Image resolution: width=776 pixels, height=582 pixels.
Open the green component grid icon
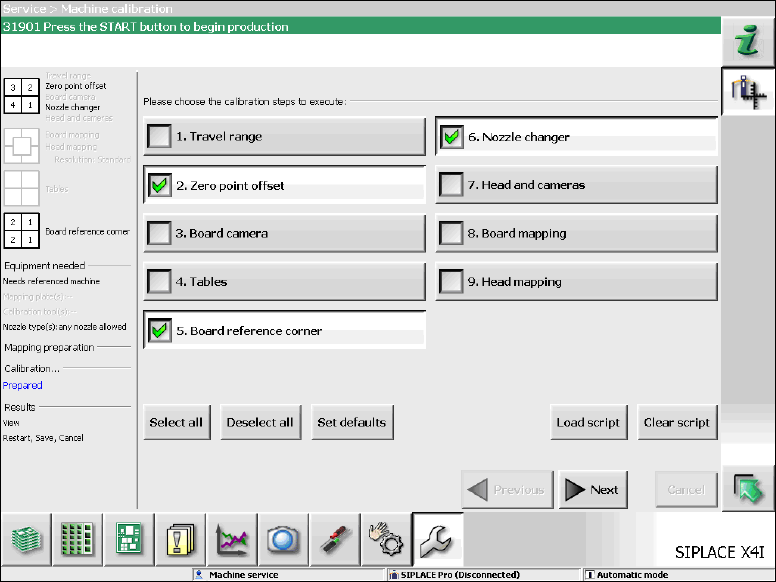tap(77, 539)
